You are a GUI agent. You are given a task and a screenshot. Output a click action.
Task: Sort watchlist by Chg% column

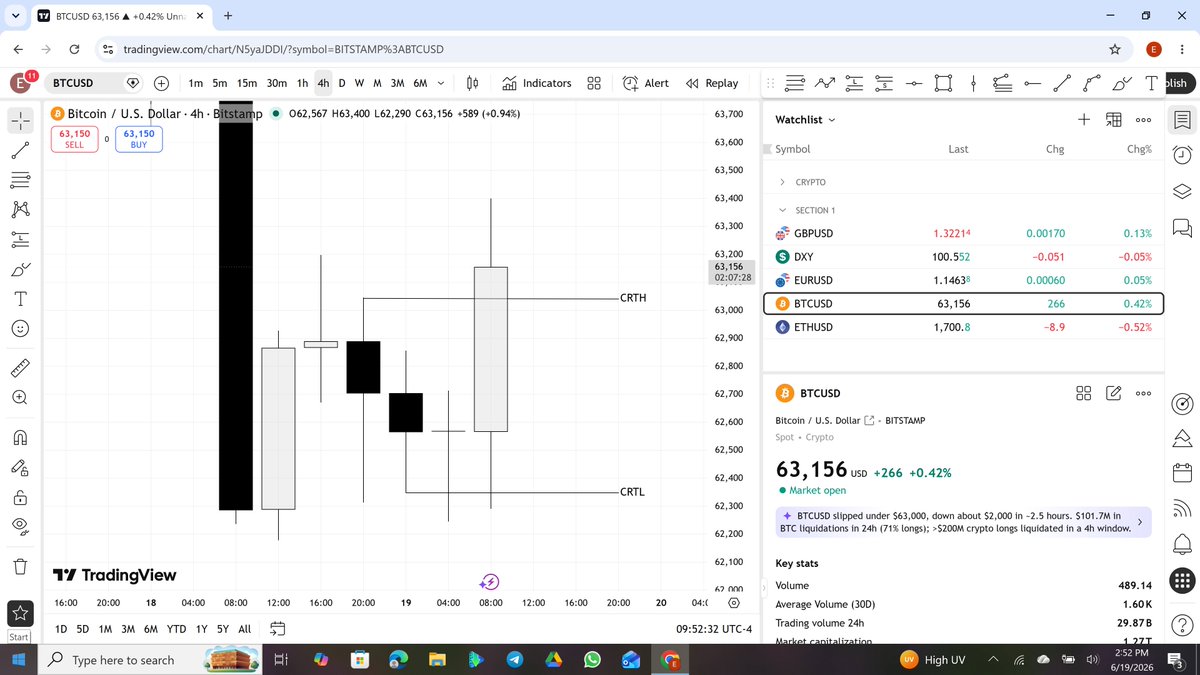[x=1139, y=149]
